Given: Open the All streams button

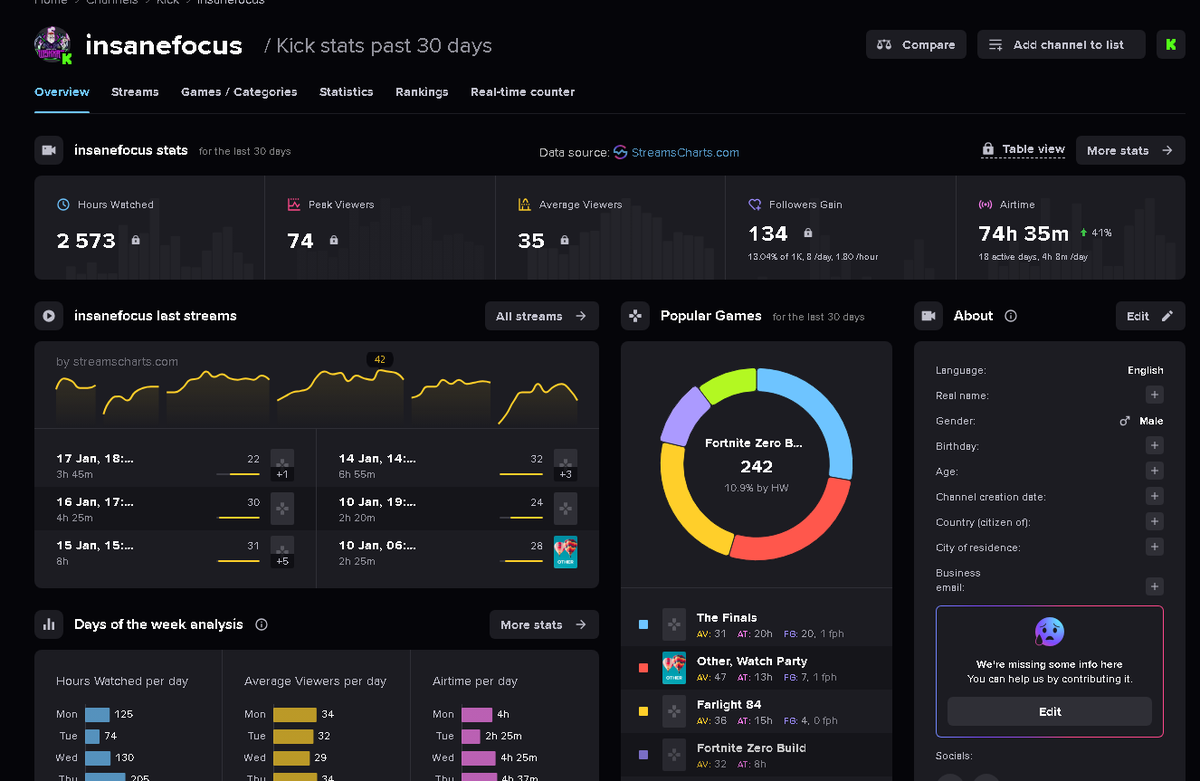Looking at the screenshot, I should click(x=541, y=316).
